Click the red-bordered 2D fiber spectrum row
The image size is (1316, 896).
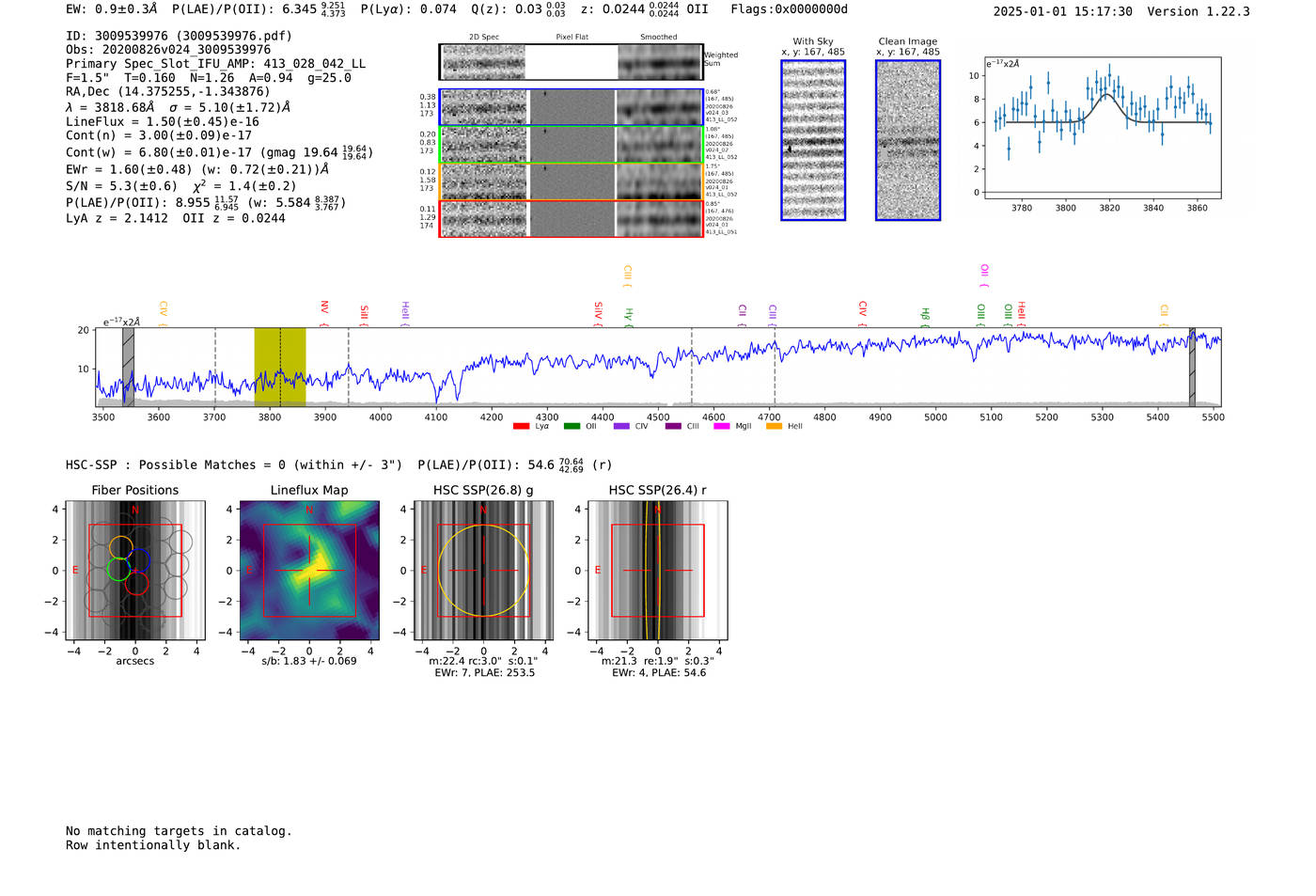(572, 219)
